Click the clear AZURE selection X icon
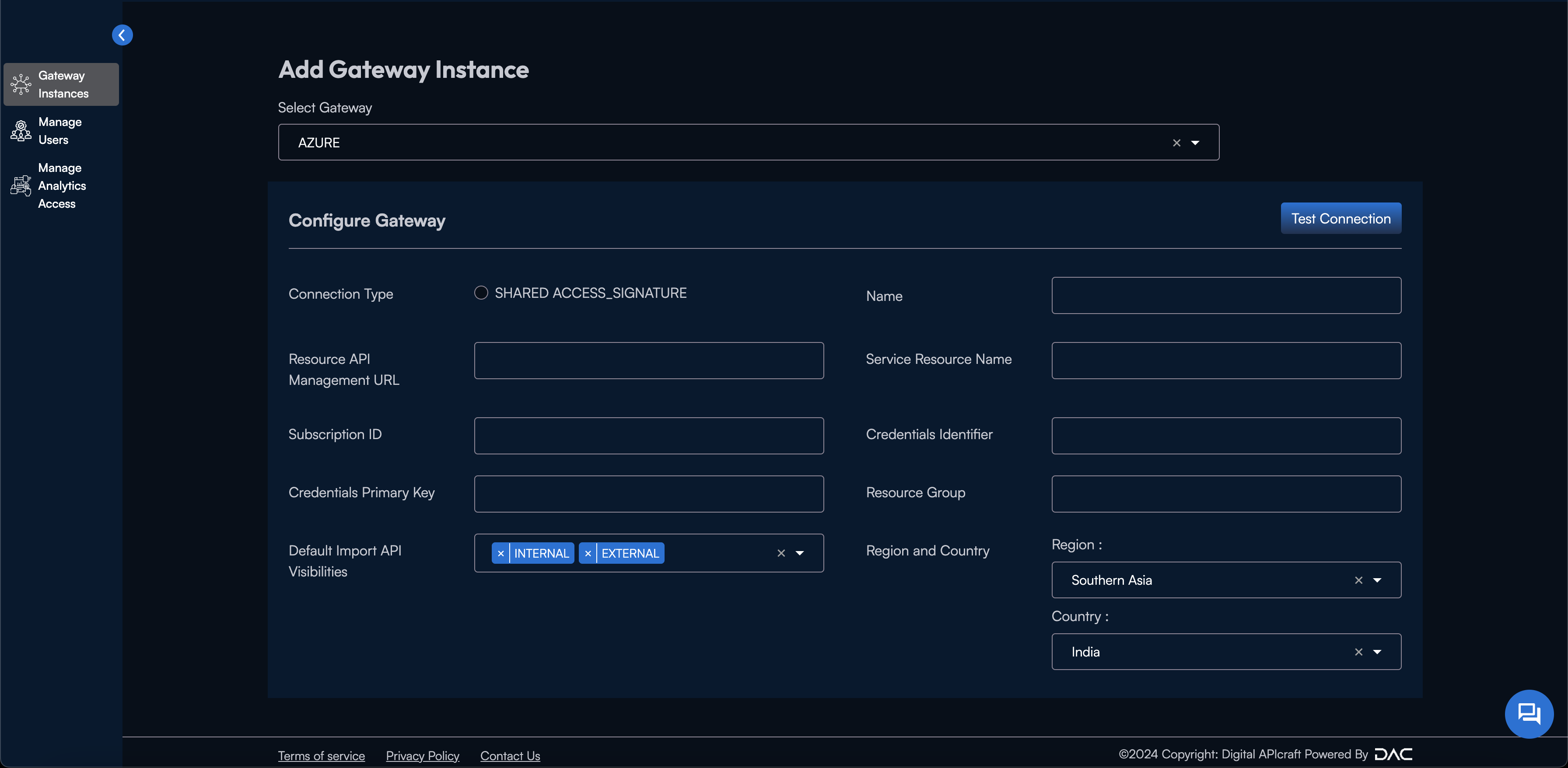Image resolution: width=1568 pixels, height=768 pixels. pos(1176,142)
